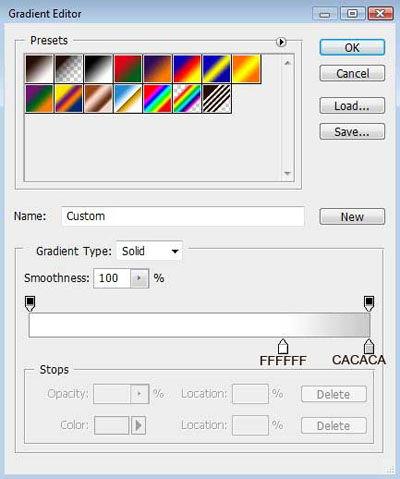This screenshot has height=479, width=400.
Task: Select the chrome blue-gold gradient preset
Action: (x=128, y=99)
